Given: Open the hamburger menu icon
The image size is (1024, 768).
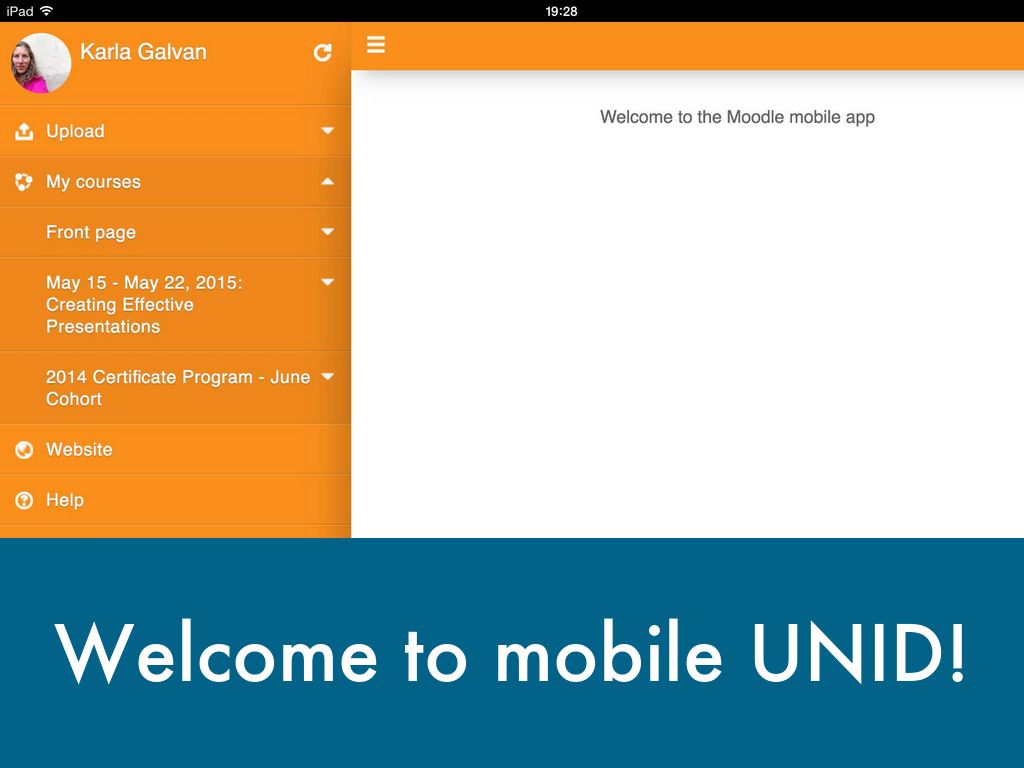Looking at the screenshot, I should [376, 45].
